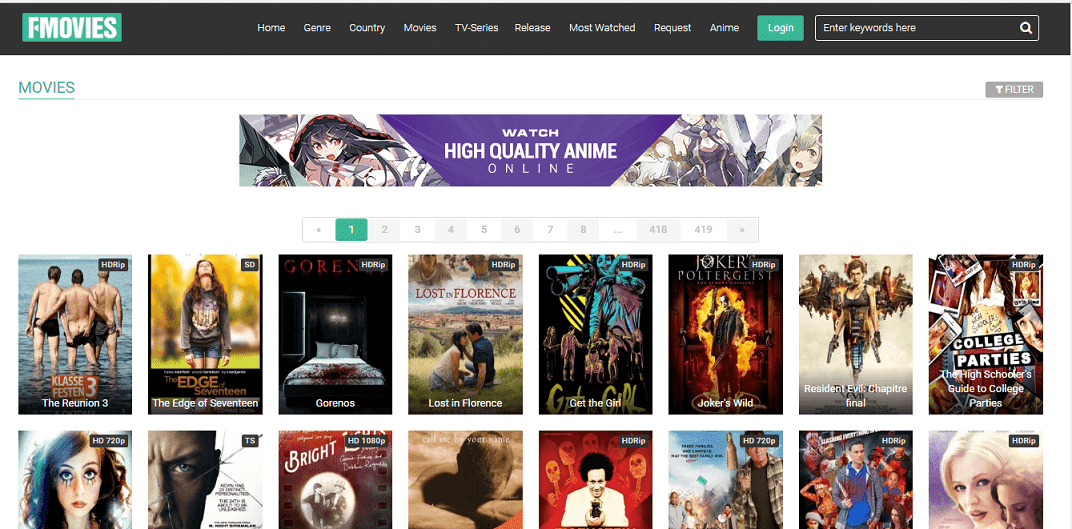
Task: Open the Genre menu
Action: (x=317, y=28)
